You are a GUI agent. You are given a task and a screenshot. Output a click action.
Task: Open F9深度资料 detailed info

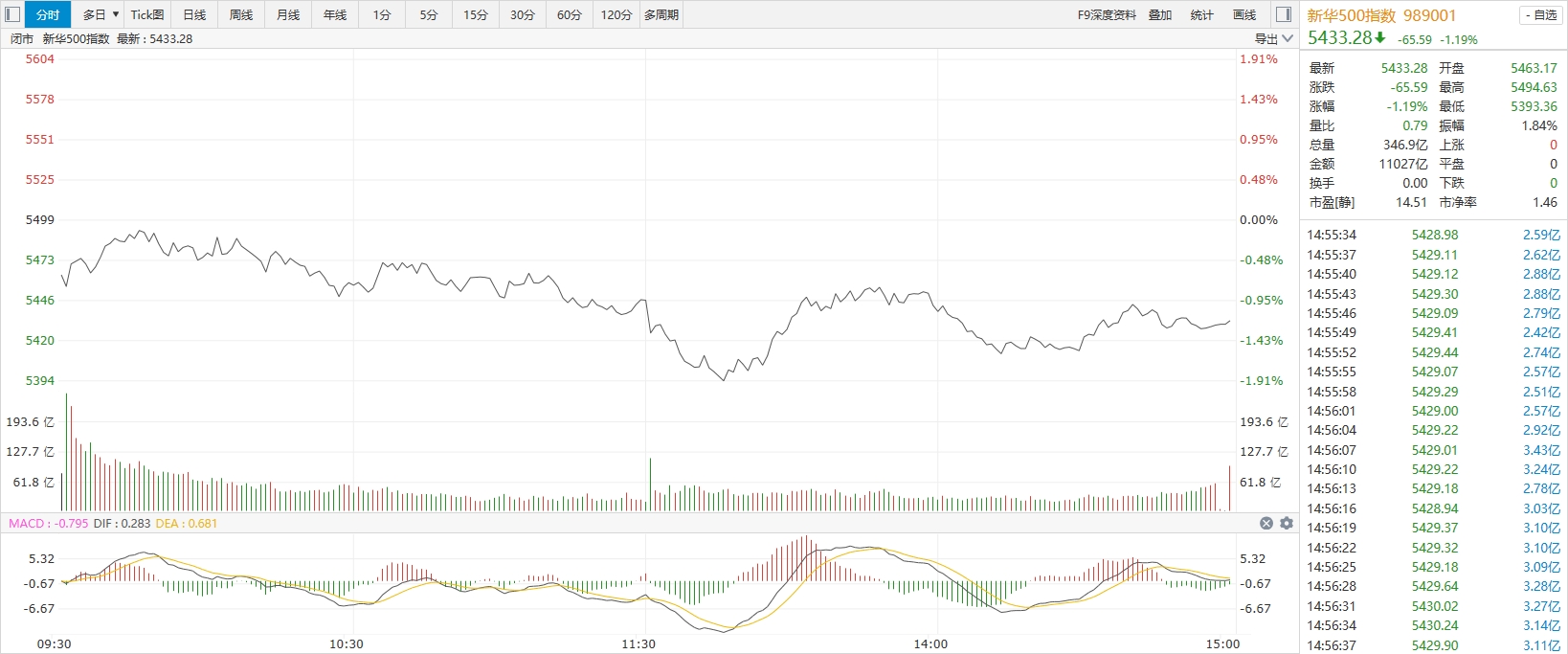pyautogui.click(x=1107, y=14)
